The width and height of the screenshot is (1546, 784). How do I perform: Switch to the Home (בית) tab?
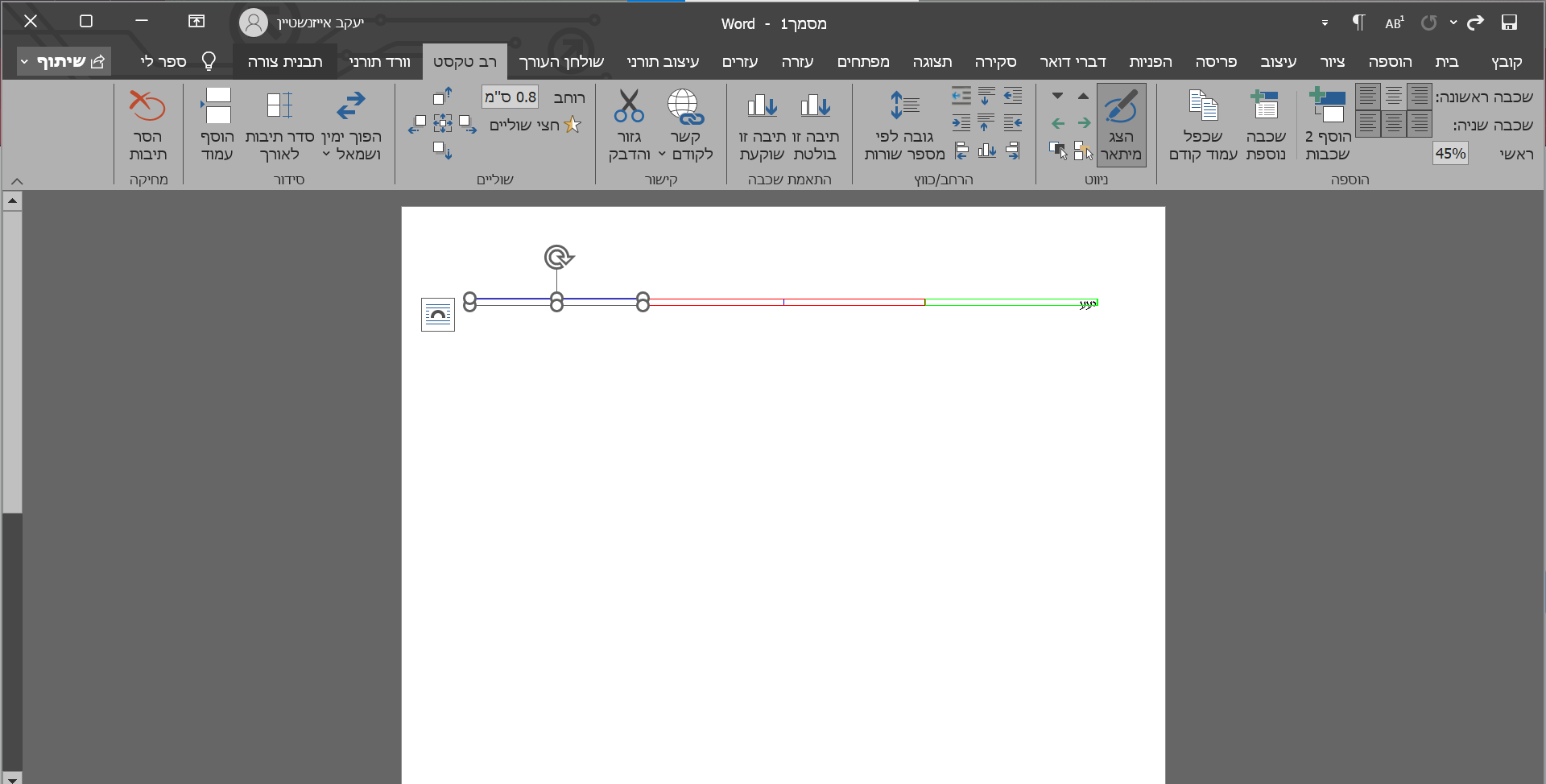1447,61
